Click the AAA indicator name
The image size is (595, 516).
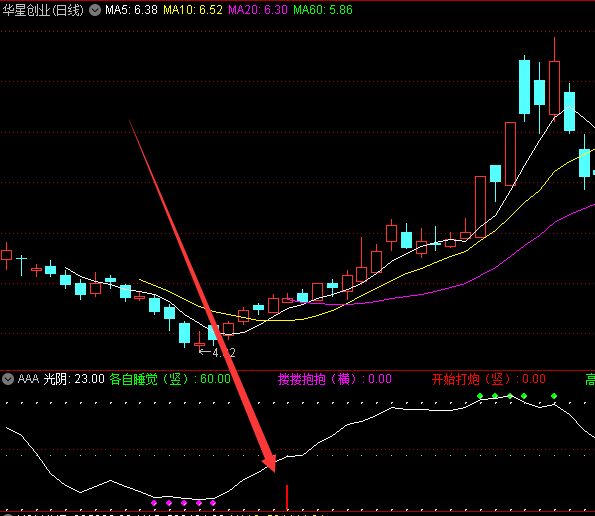coord(28,379)
